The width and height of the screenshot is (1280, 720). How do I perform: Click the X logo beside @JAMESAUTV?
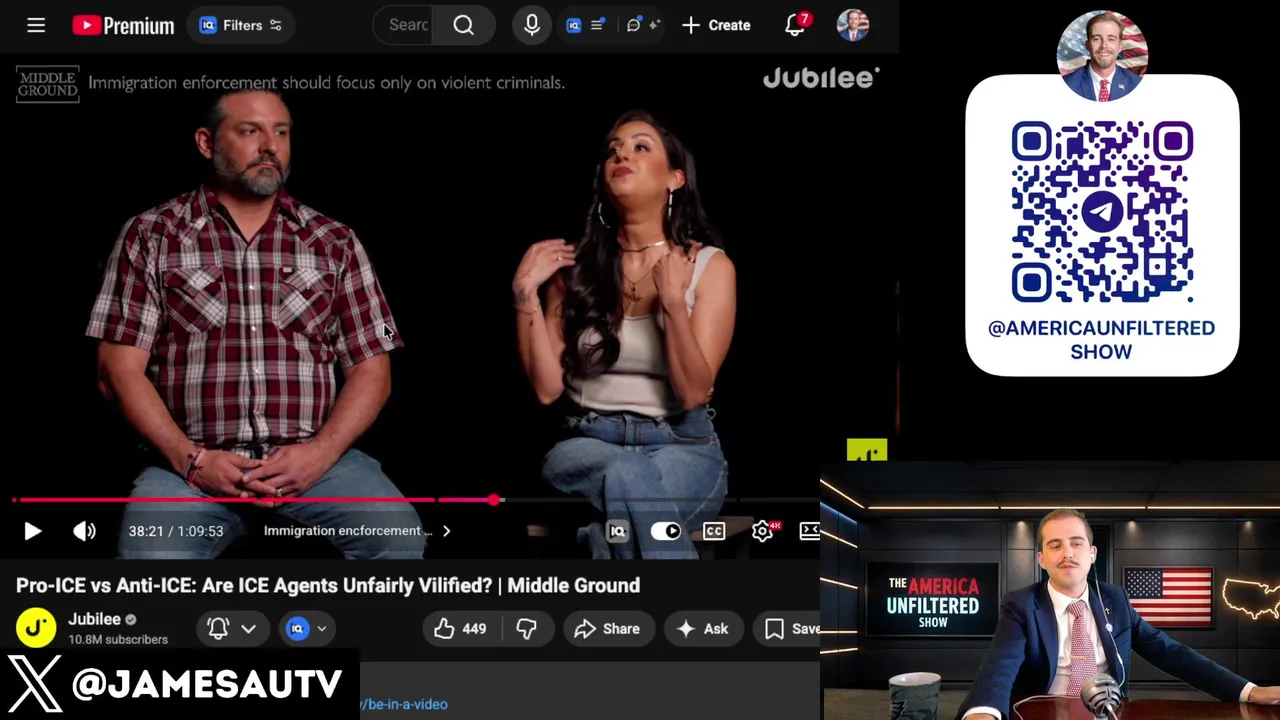(36, 684)
